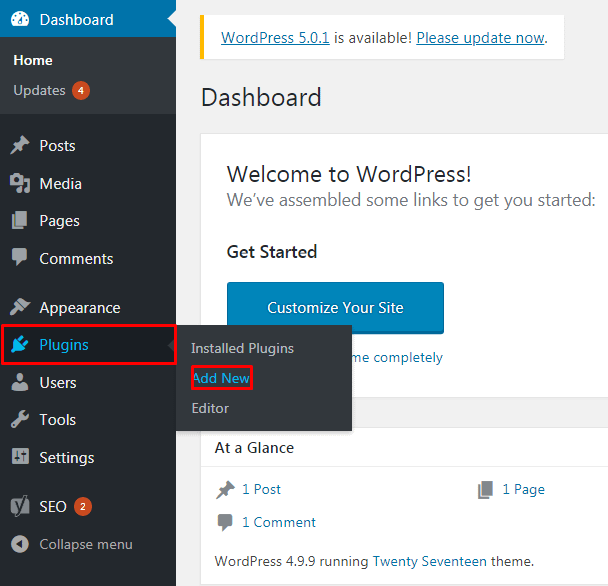Click Customize Your Site button
The image size is (608, 586).
[x=335, y=308]
